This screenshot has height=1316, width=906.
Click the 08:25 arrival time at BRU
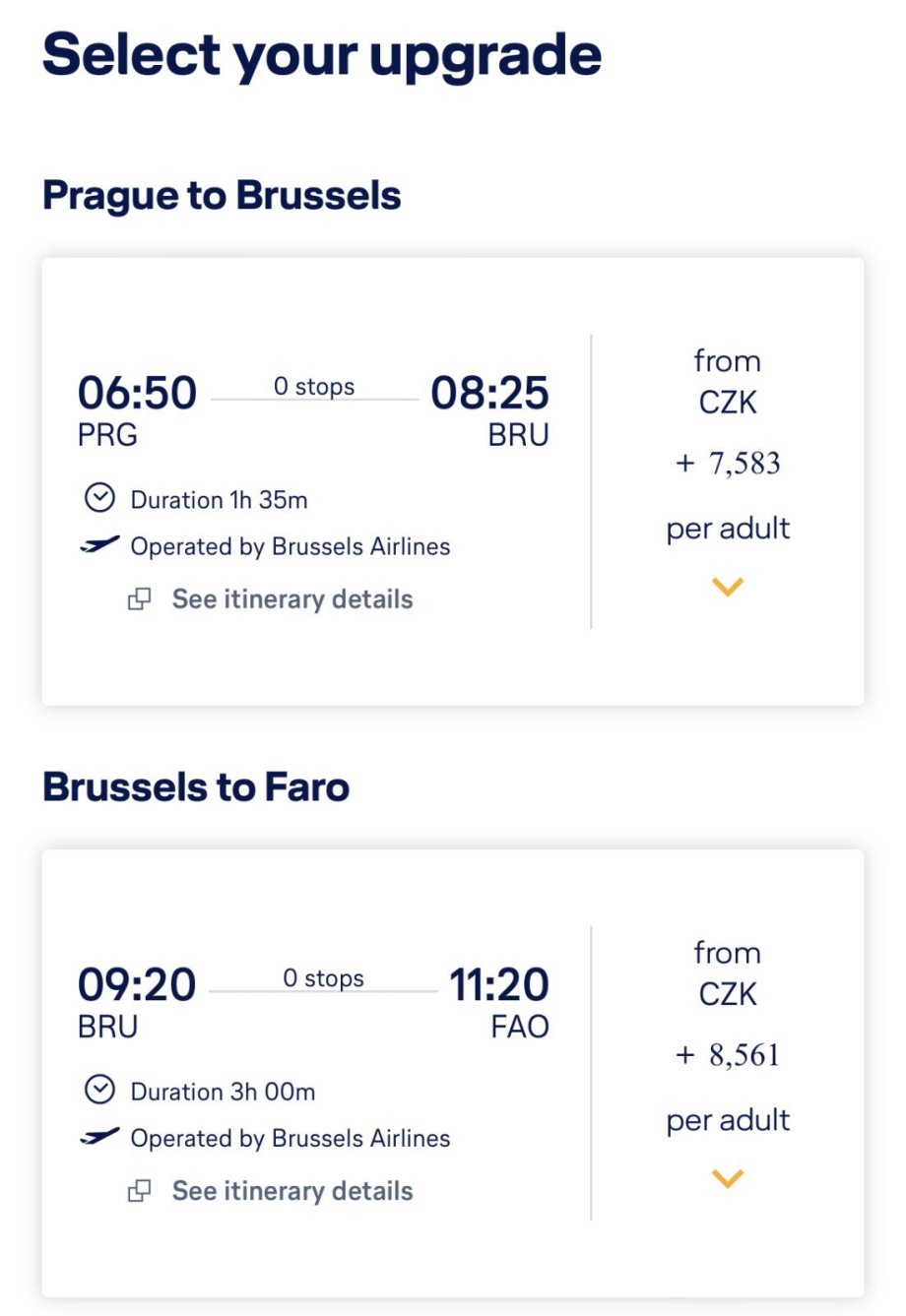click(x=489, y=393)
